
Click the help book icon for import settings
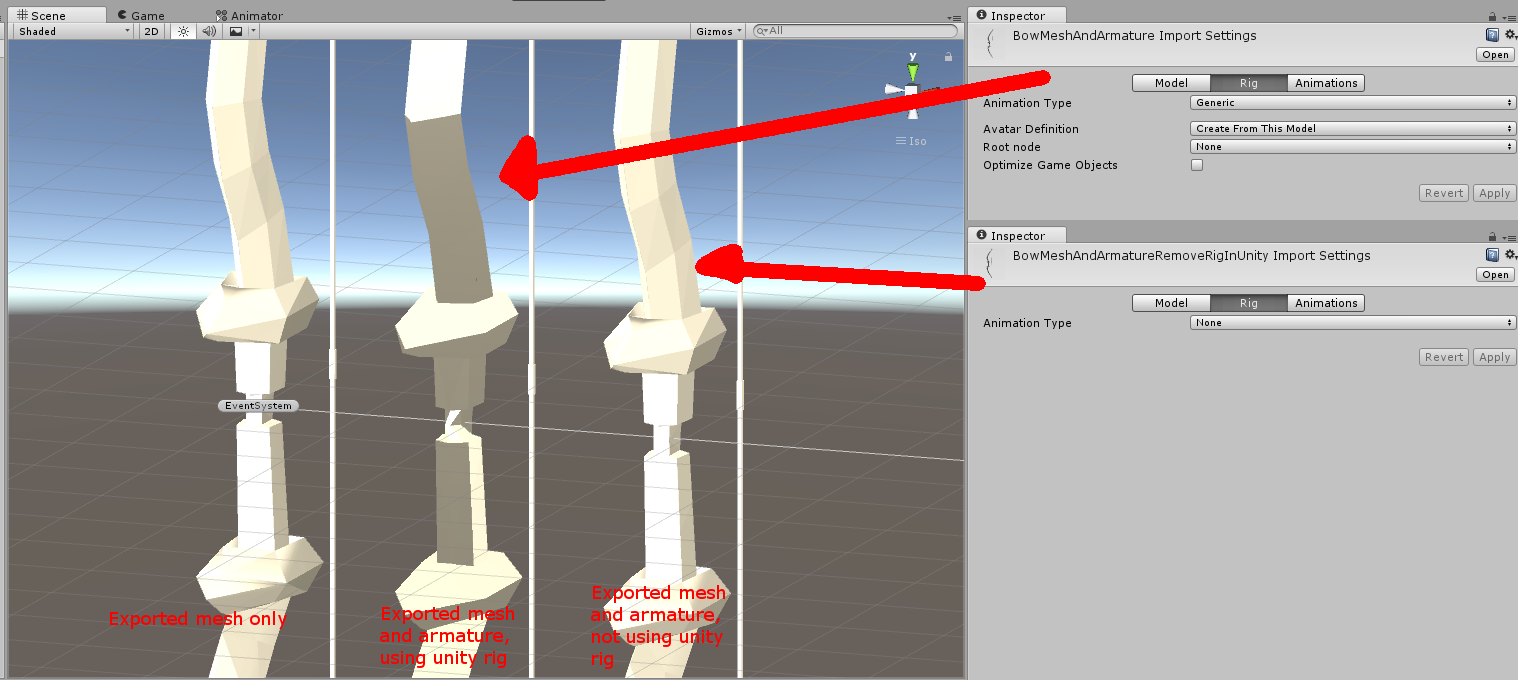1491,34
